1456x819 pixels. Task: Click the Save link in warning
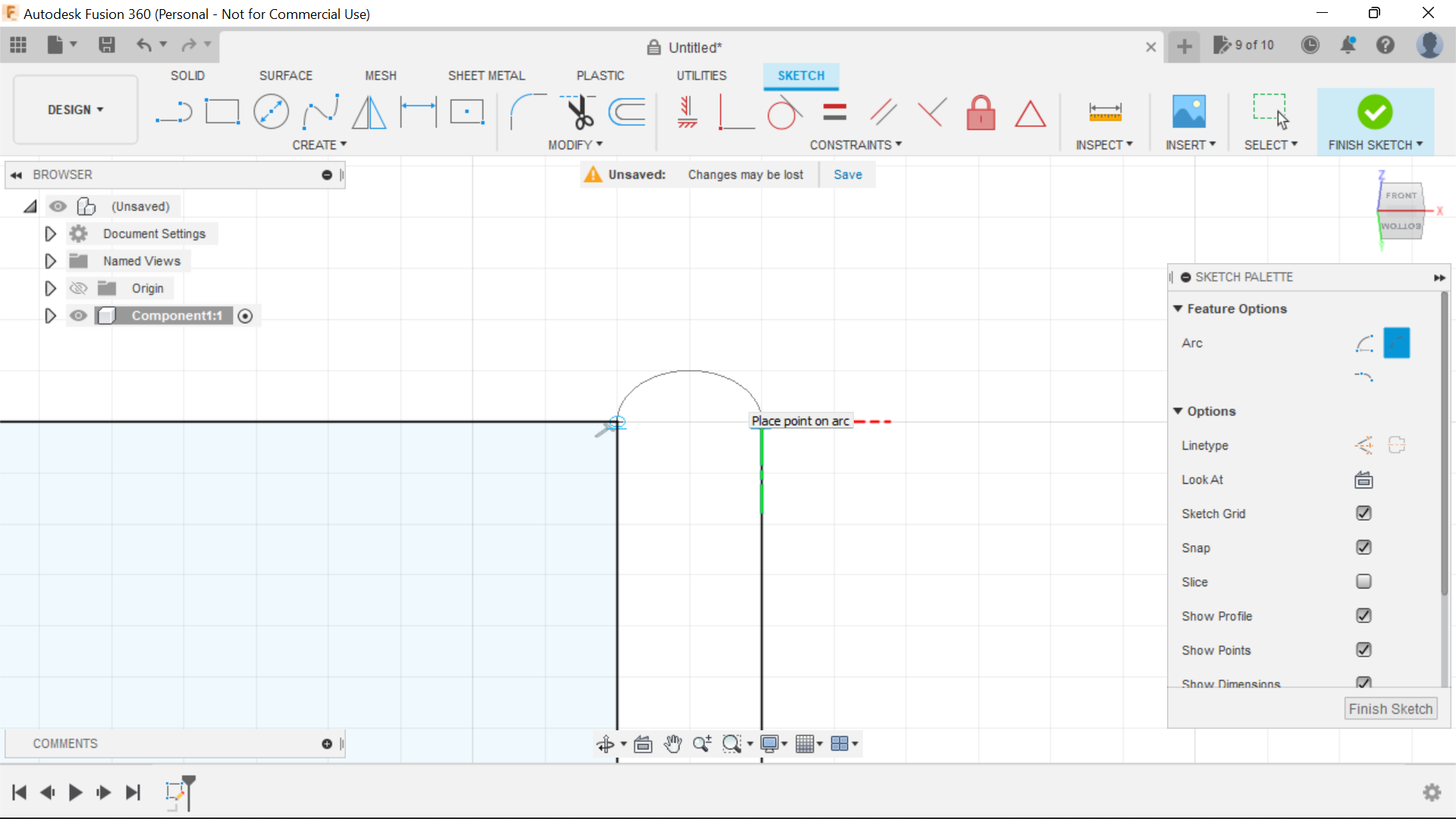[848, 174]
